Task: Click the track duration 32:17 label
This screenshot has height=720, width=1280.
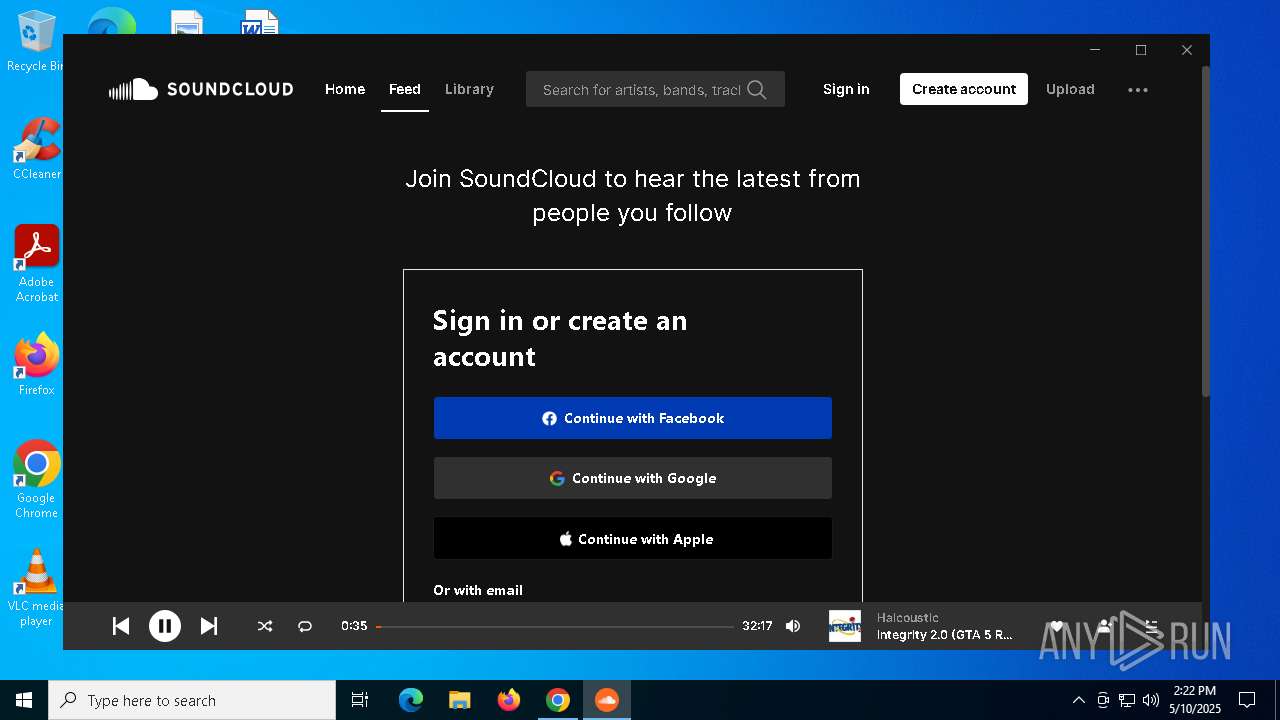Action: click(757, 626)
